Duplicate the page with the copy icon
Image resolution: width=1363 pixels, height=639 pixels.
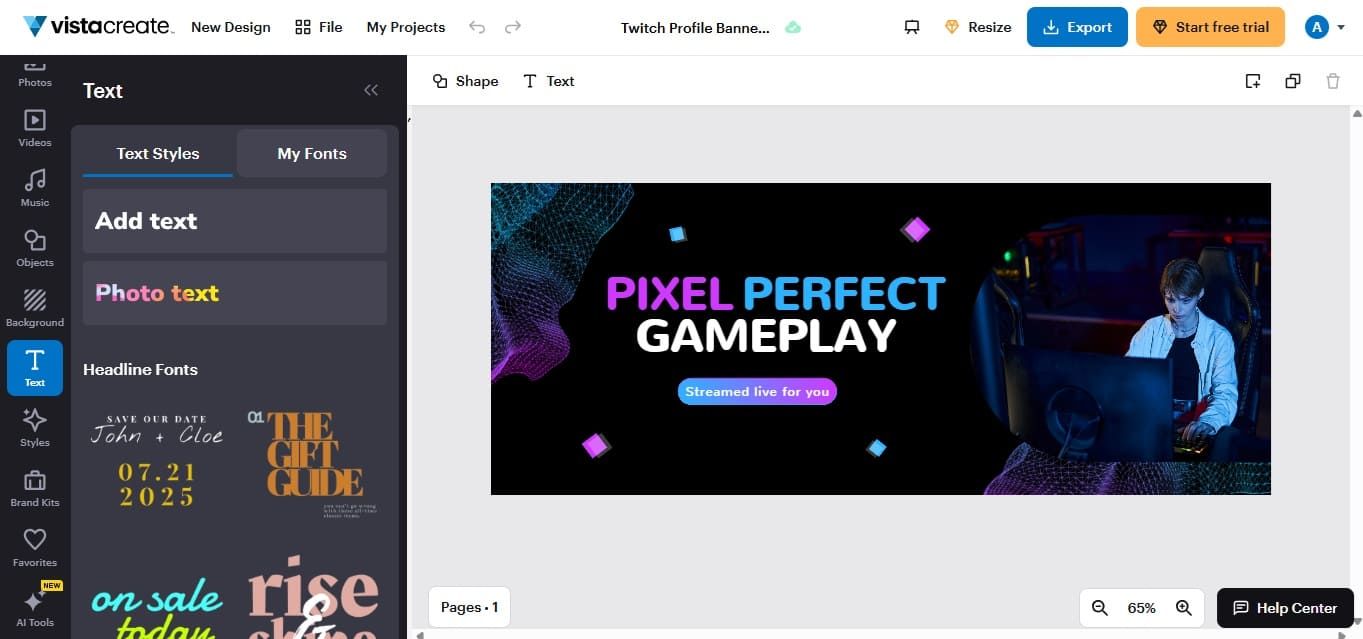click(x=1293, y=81)
